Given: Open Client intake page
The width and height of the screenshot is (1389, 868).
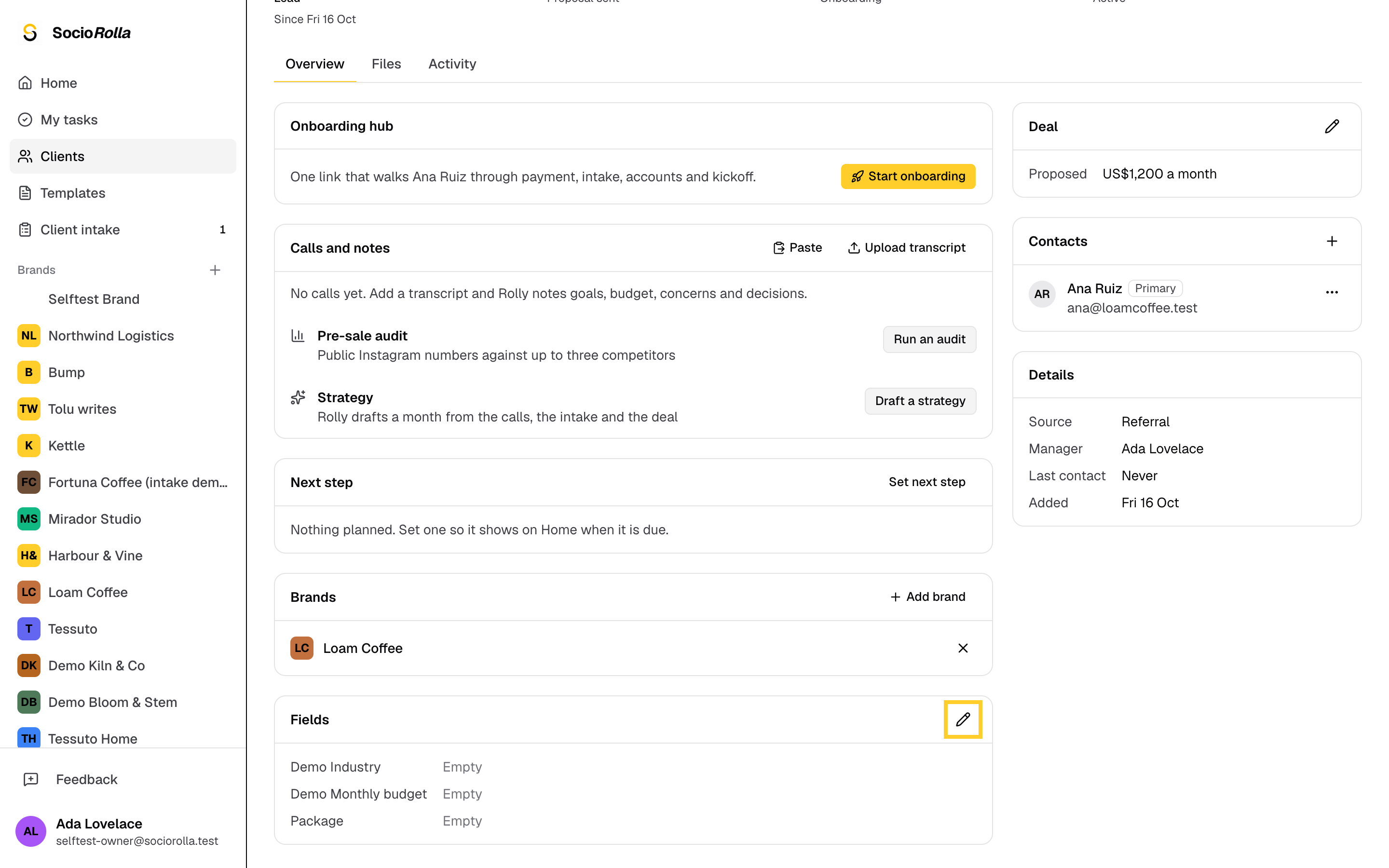Looking at the screenshot, I should click(123, 230).
